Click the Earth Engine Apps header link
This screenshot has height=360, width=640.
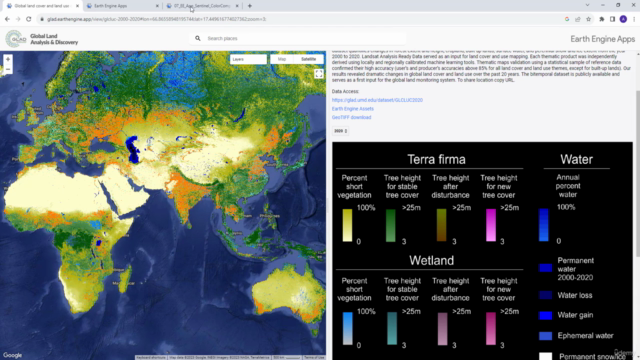(602, 39)
